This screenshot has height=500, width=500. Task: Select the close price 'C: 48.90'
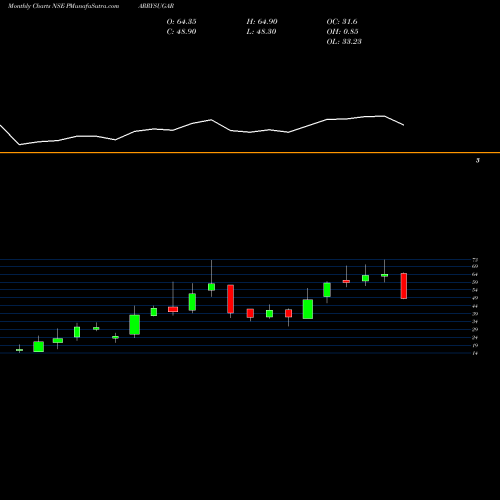[181, 32]
